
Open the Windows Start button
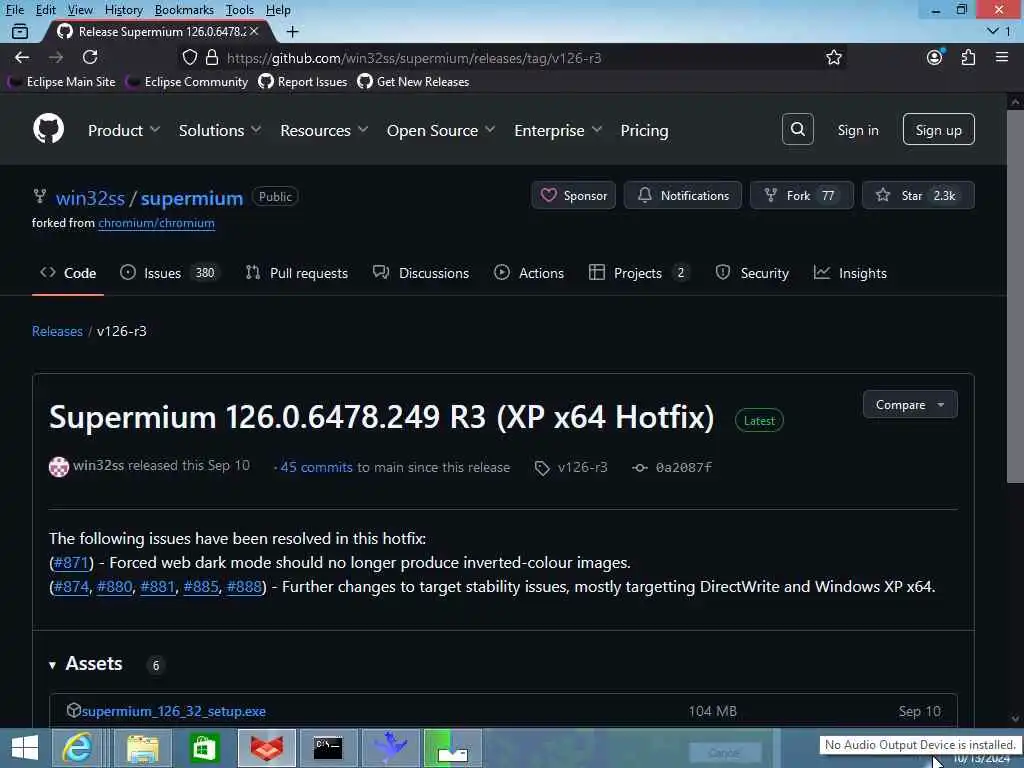coord(25,748)
